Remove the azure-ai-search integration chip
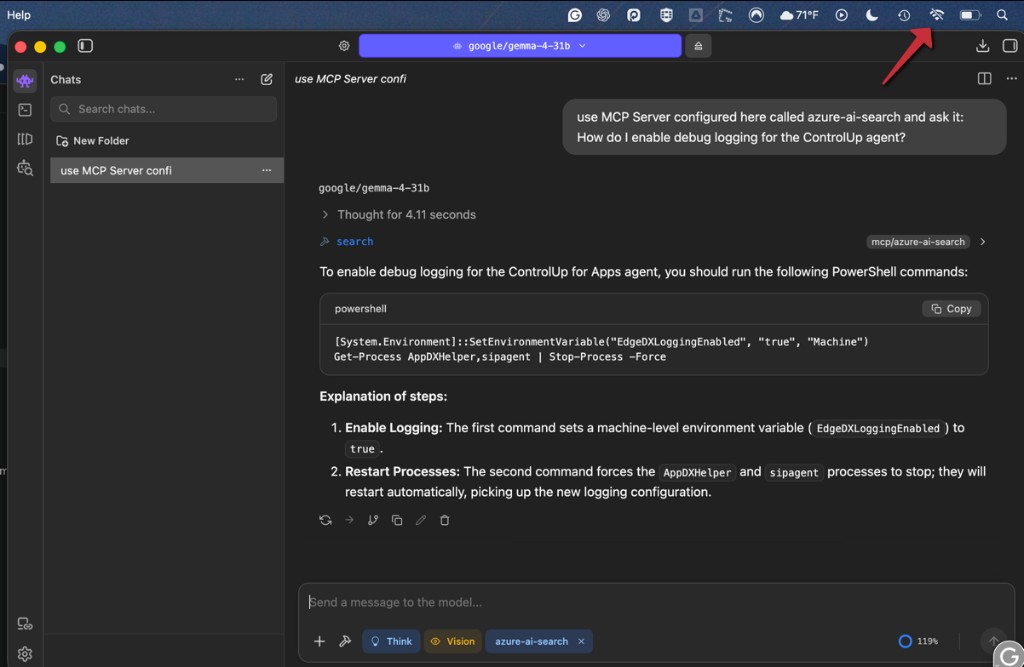This screenshot has width=1024, height=667. click(581, 641)
